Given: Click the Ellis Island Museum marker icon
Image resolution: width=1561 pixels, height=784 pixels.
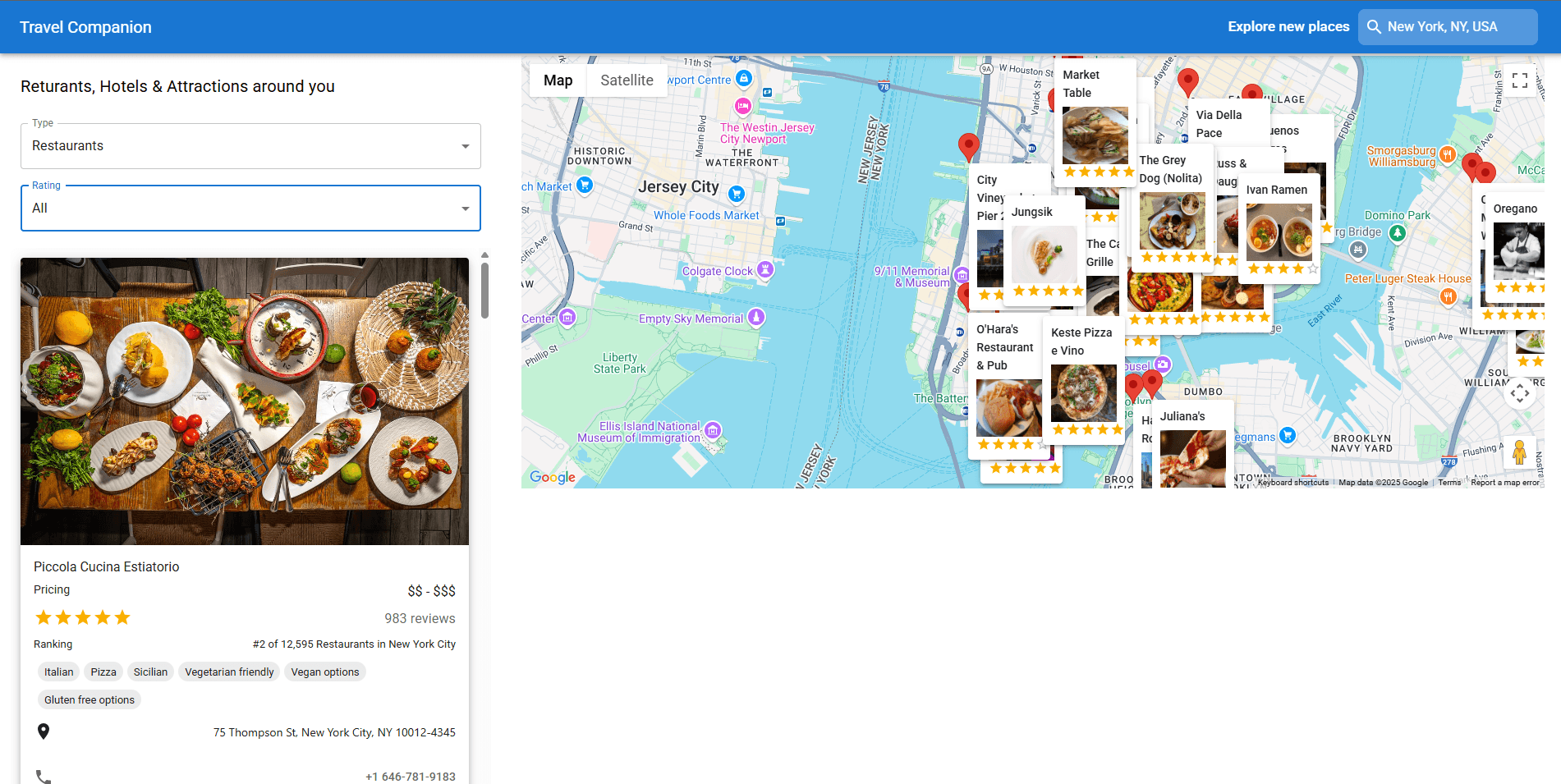Looking at the screenshot, I should click(x=713, y=430).
